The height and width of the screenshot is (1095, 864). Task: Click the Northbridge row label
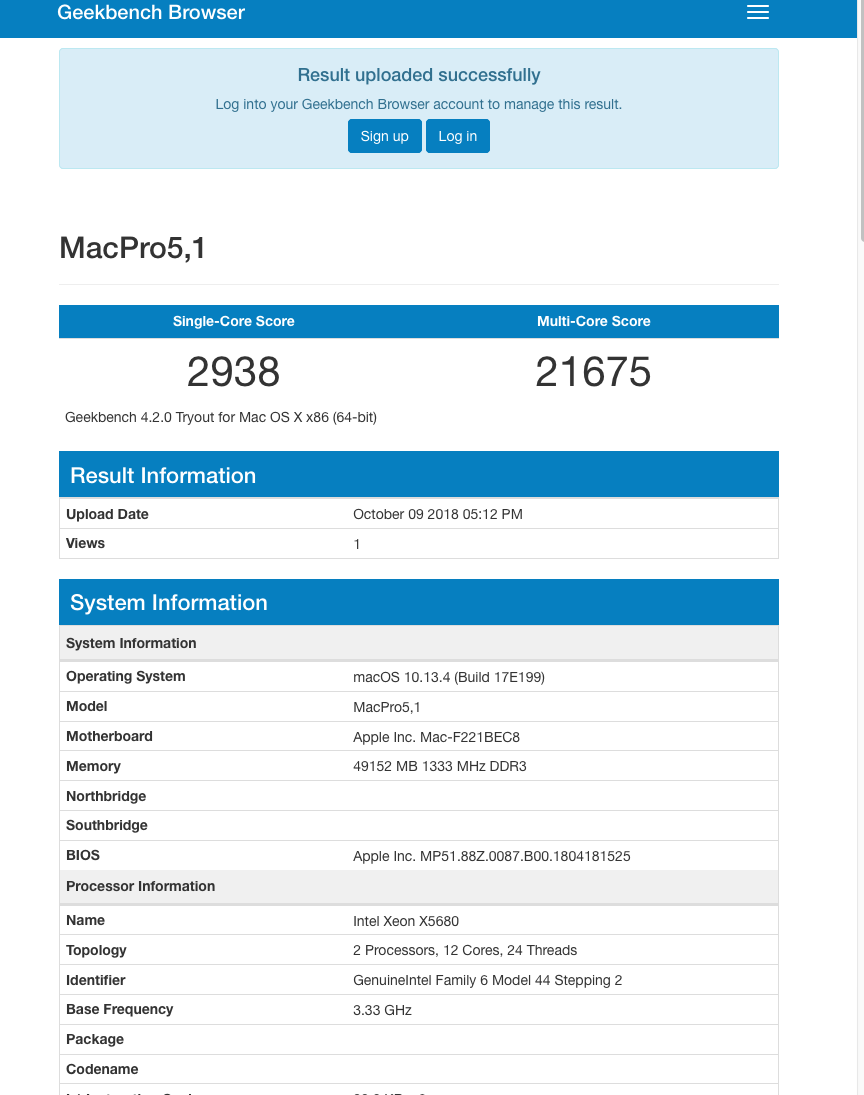coord(106,796)
